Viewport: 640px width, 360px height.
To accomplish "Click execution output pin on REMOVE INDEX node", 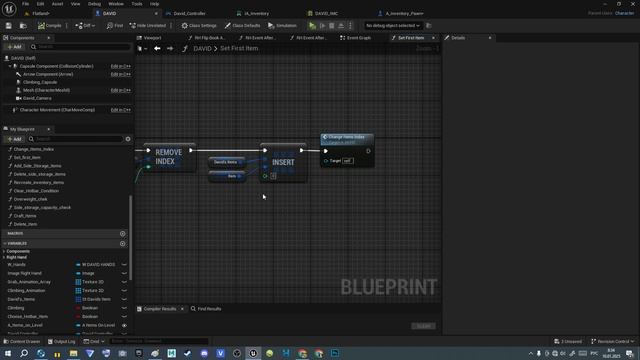I will coord(191,151).
